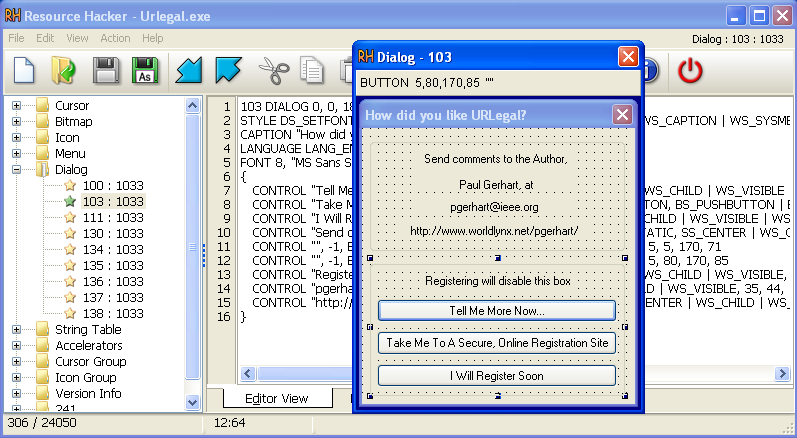
Task: Select dialog resource 138 : 1033
Action: tap(113, 314)
